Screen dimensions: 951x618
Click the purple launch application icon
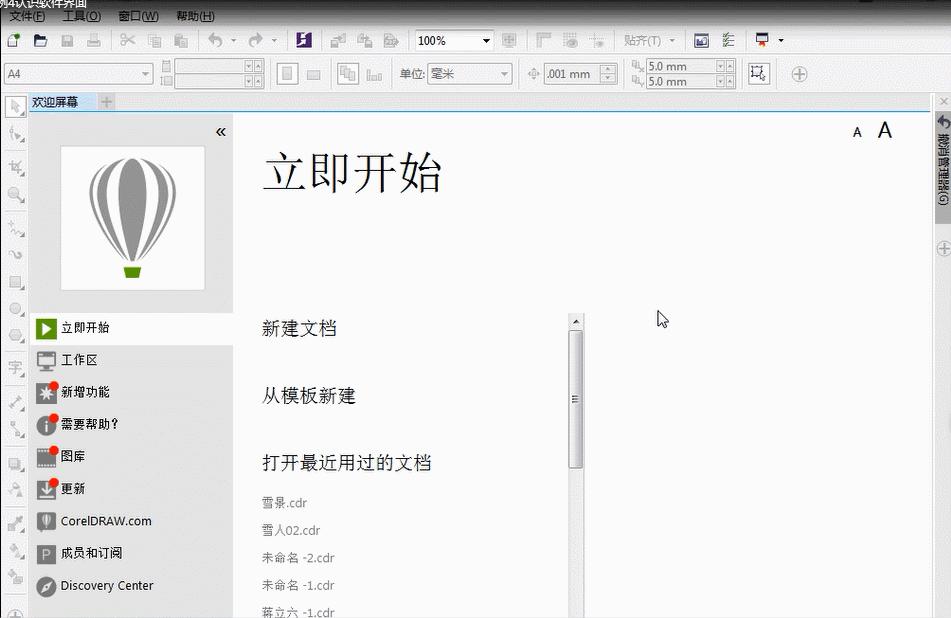pos(304,40)
